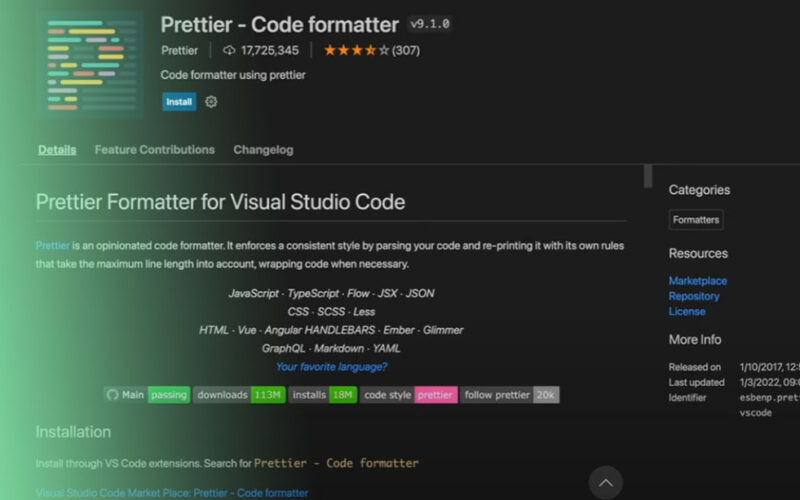
Task: Click the installs 18M badge
Action: point(322,394)
